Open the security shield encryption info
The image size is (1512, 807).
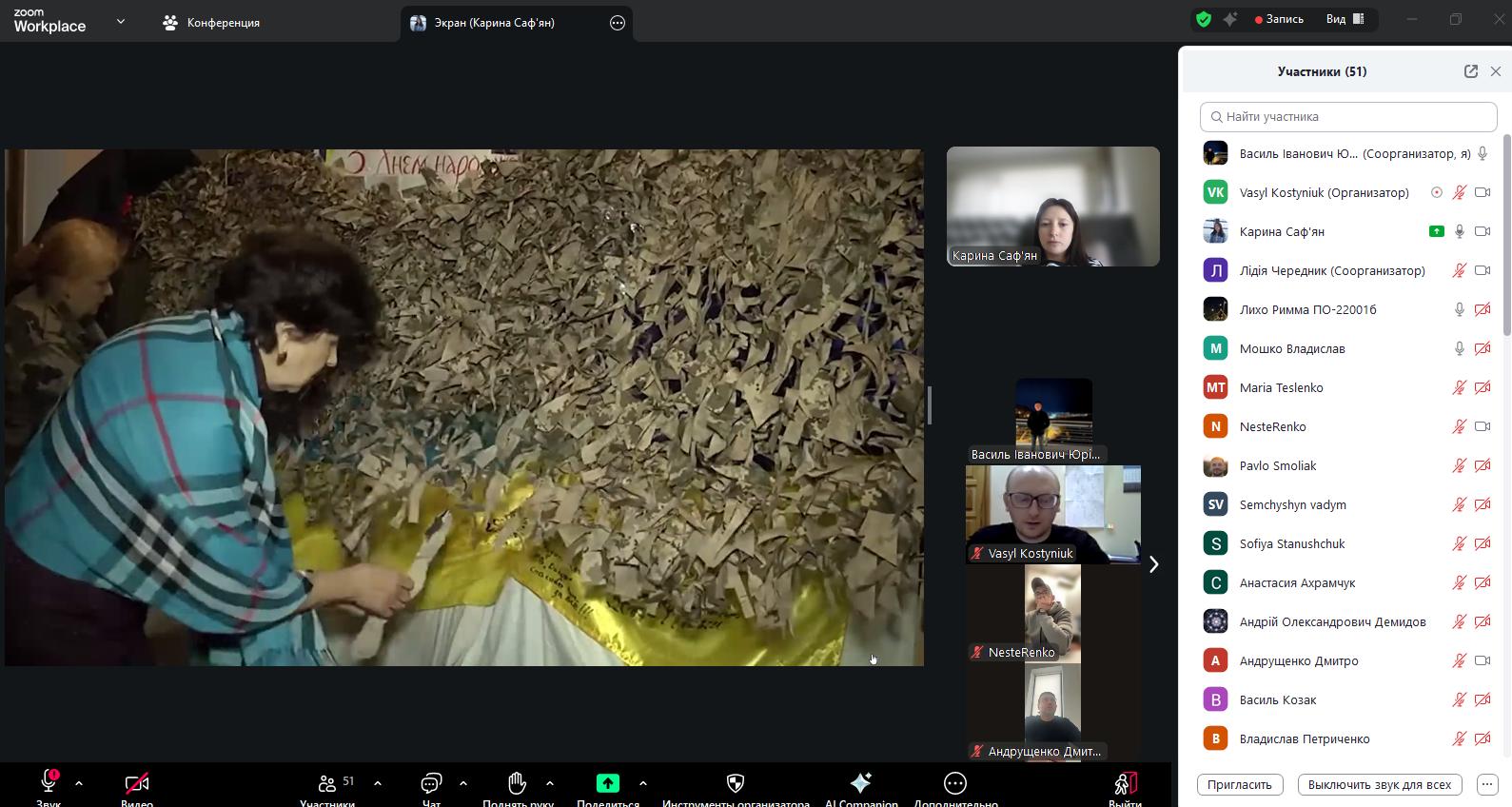click(x=1204, y=19)
